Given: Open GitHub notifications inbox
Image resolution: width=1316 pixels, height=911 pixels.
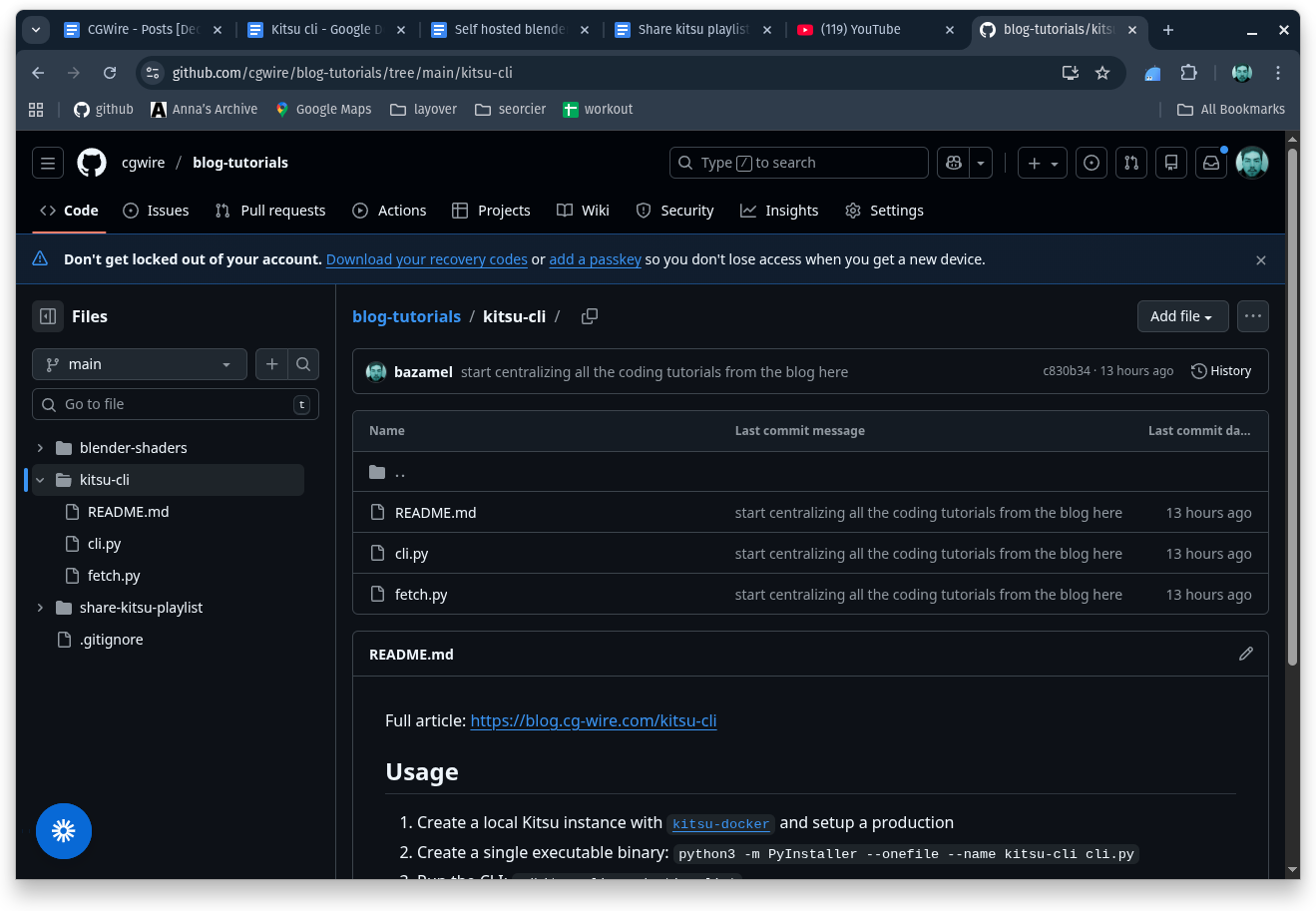Looking at the screenshot, I should pos(1210,162).
